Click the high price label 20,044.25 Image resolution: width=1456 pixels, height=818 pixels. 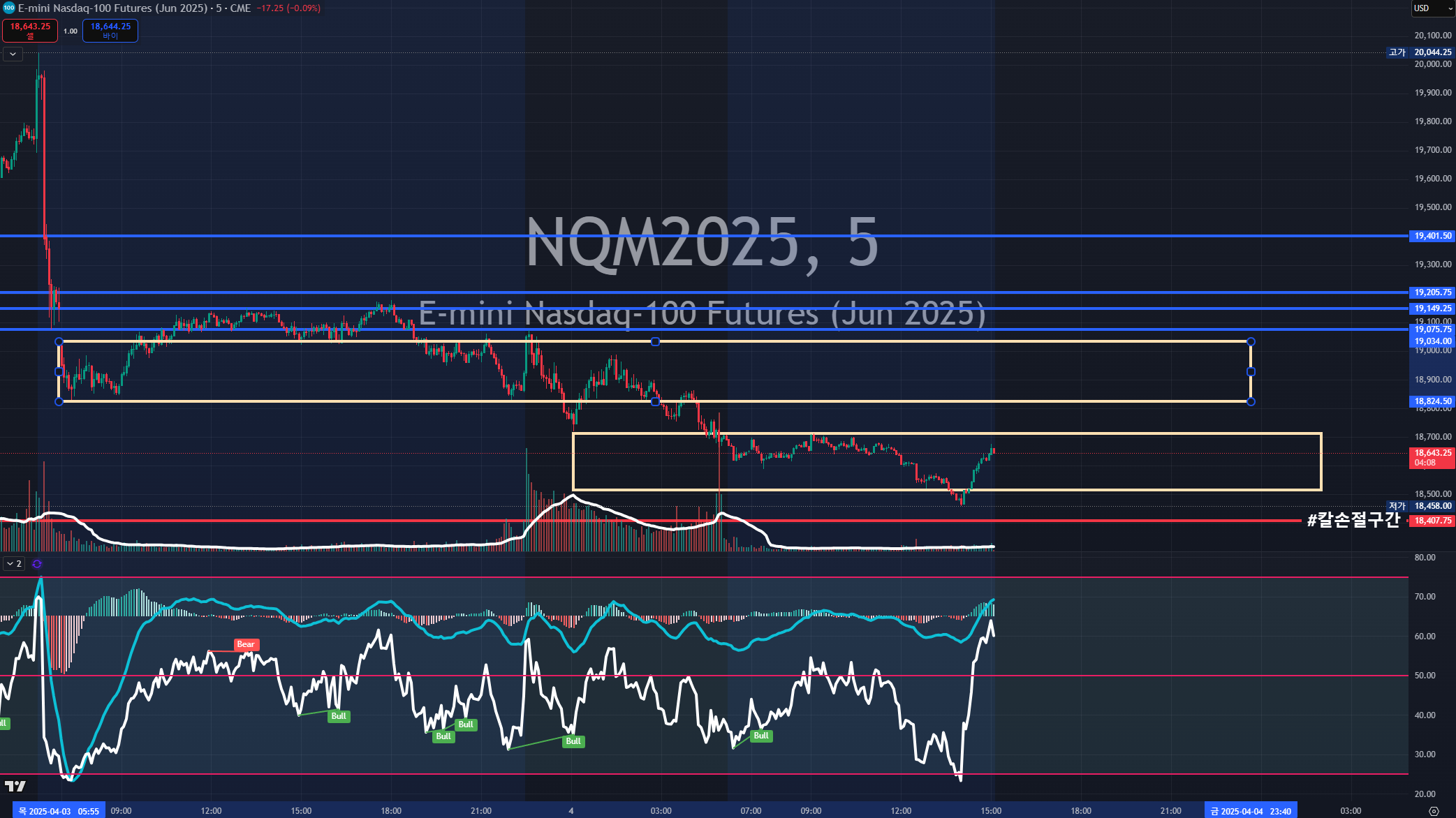(1432, 52)
